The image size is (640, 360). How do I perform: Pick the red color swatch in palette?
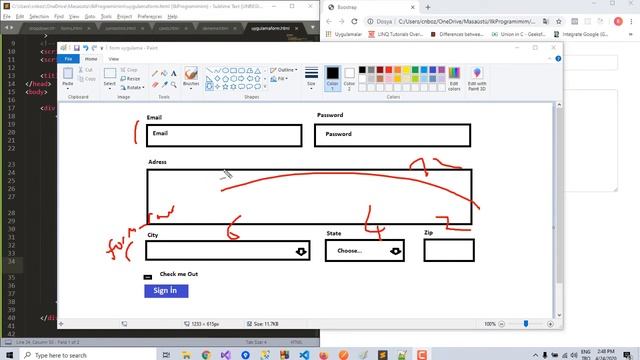click(x=388, y=70)
